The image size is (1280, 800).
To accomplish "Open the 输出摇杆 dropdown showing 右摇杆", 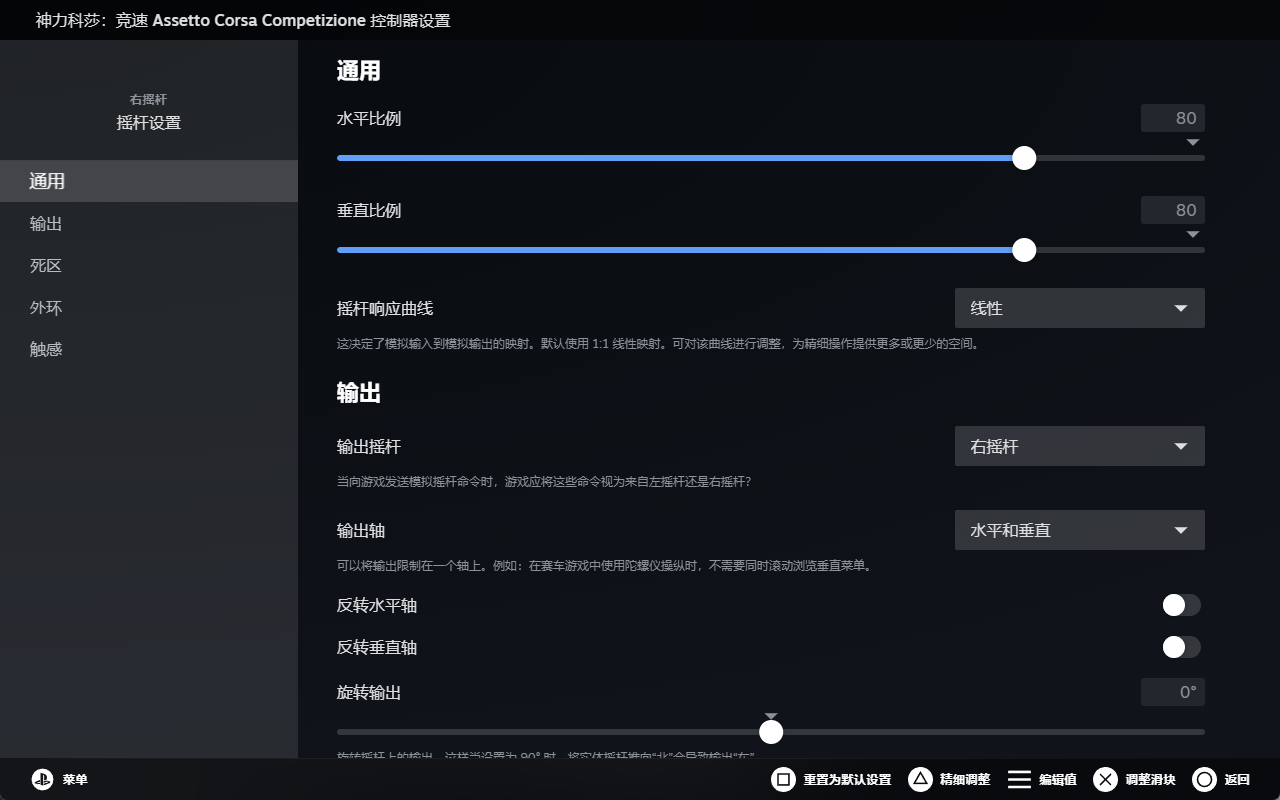I will [x=1080, y=446].
